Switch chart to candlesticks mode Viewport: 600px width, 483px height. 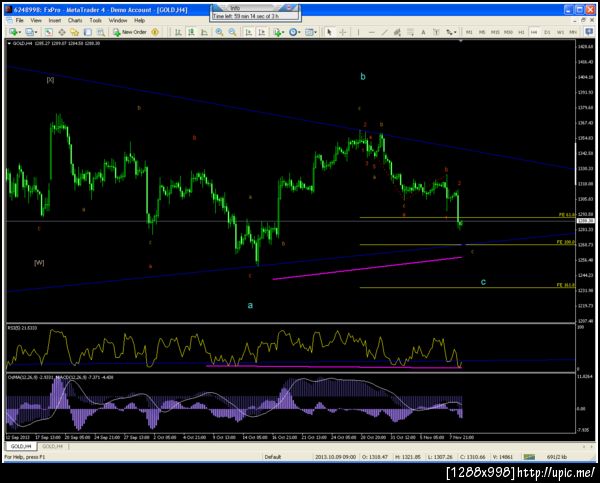(191, 32)
